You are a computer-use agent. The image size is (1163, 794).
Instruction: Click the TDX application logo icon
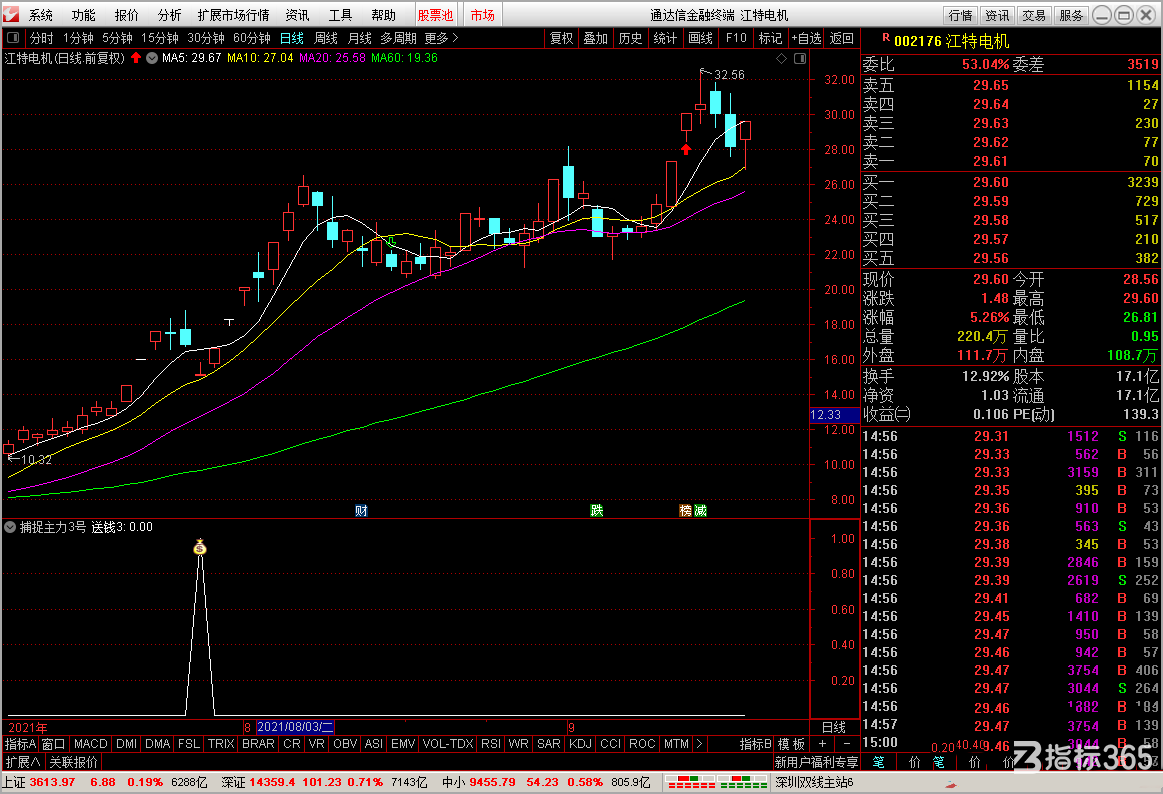click(x=11, y=14)
